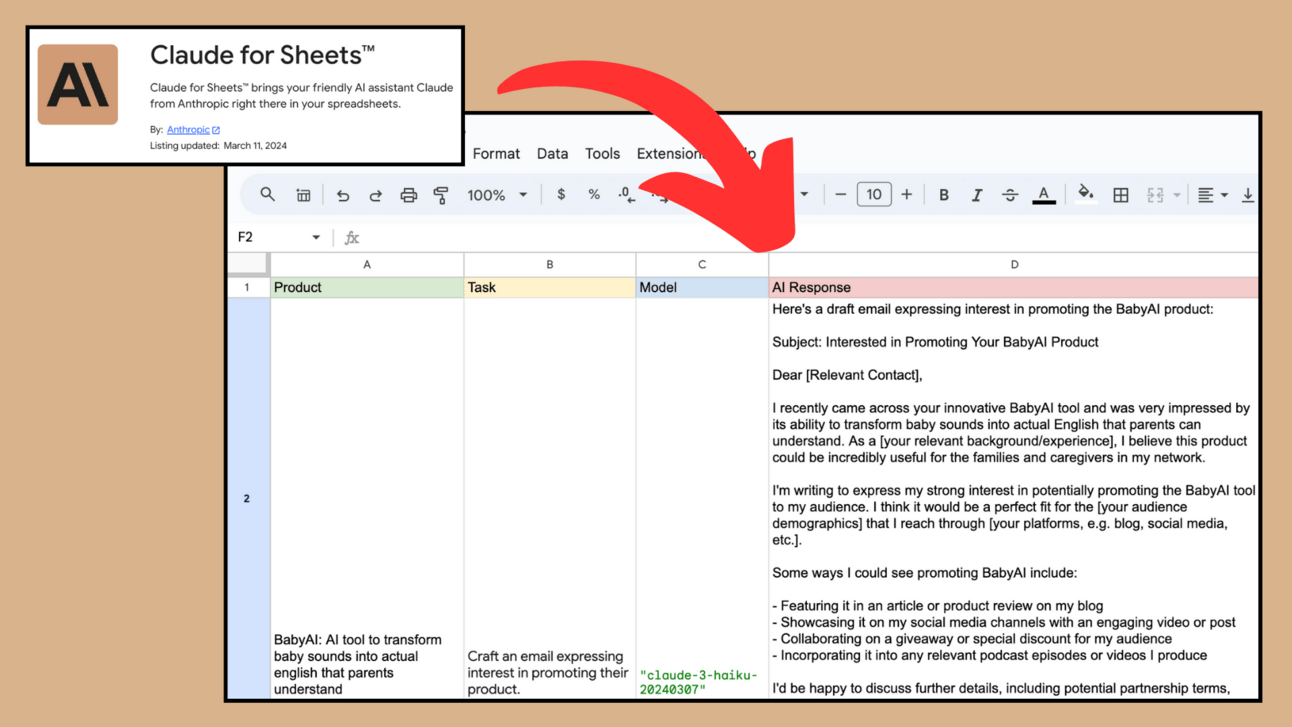Open the Tools menu
Viewport: 1292px width, 727px height.
coord(602,154)
